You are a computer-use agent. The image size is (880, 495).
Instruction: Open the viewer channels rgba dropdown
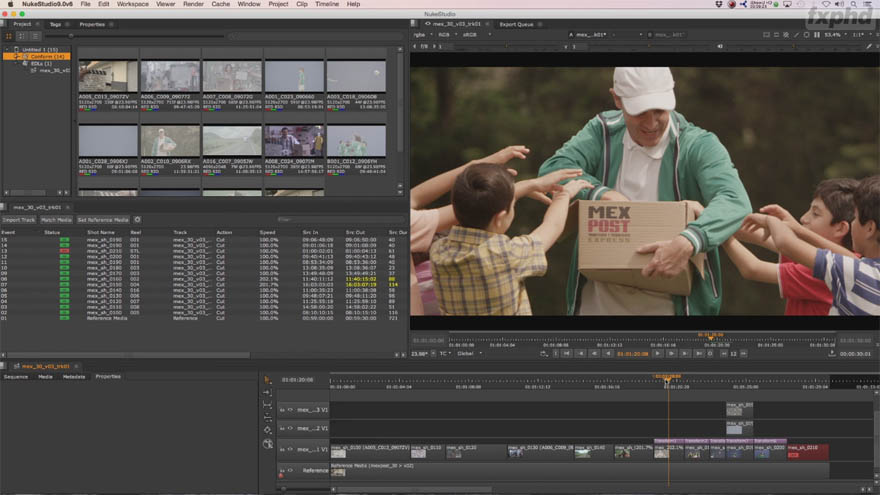423,35
